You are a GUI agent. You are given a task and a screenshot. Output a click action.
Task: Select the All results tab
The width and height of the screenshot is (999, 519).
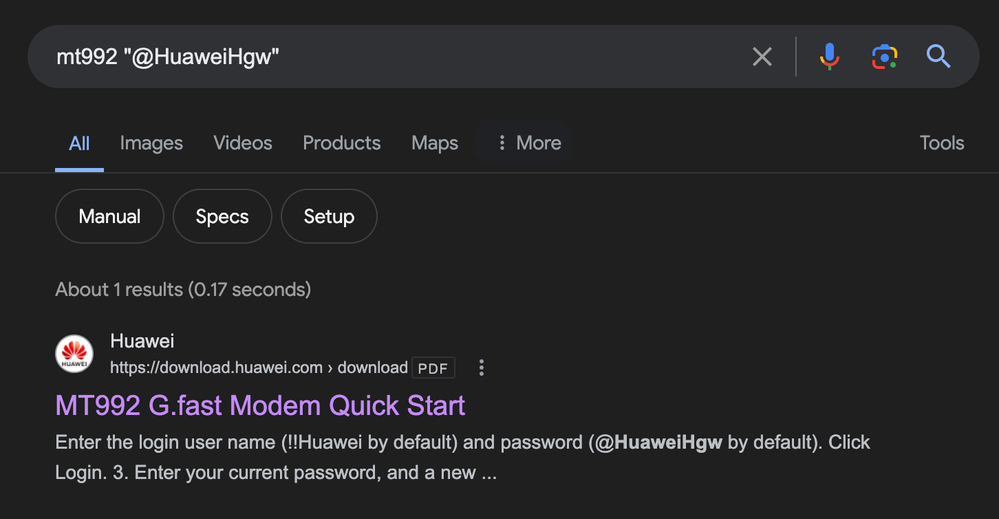pyautogui.click(x=79, y=143)
